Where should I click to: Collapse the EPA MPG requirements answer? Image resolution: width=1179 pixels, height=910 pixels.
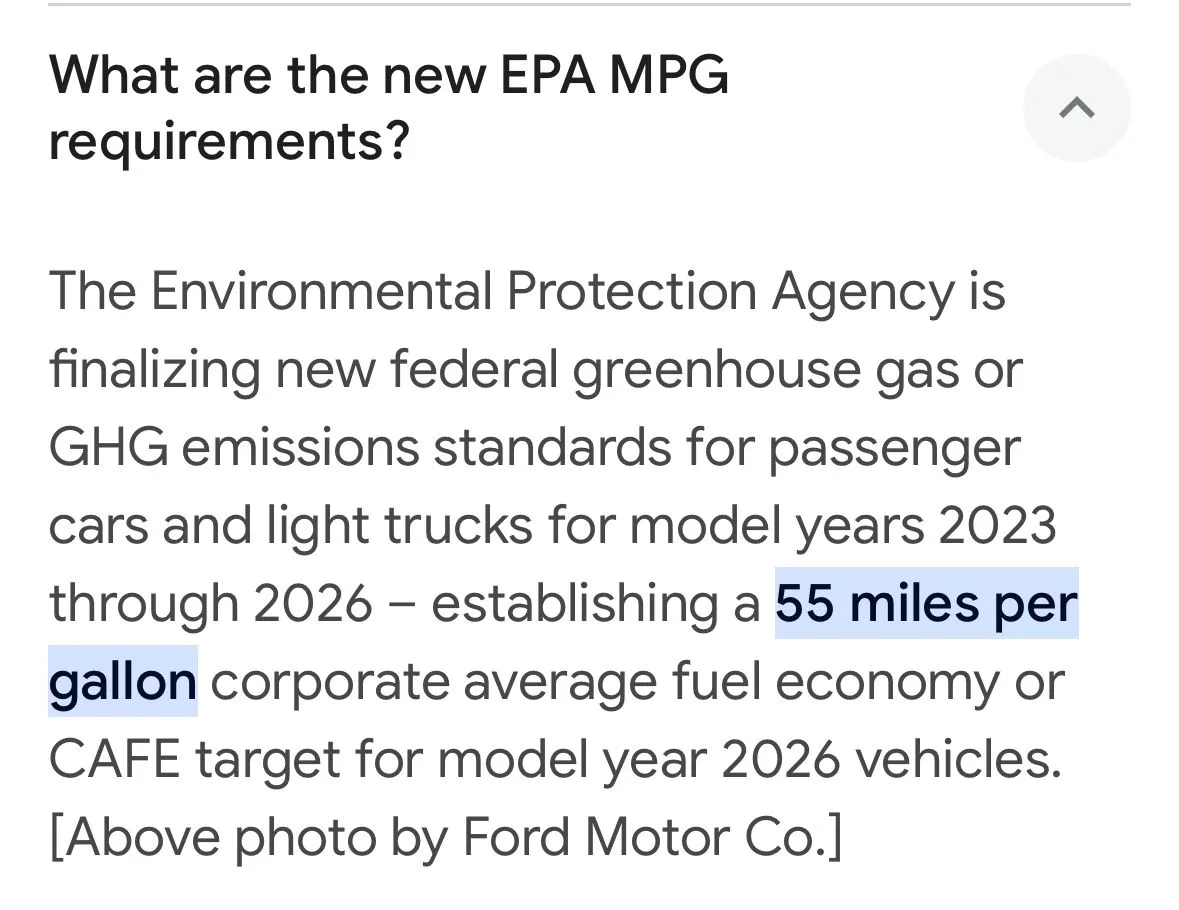(x=1076, y=108)
